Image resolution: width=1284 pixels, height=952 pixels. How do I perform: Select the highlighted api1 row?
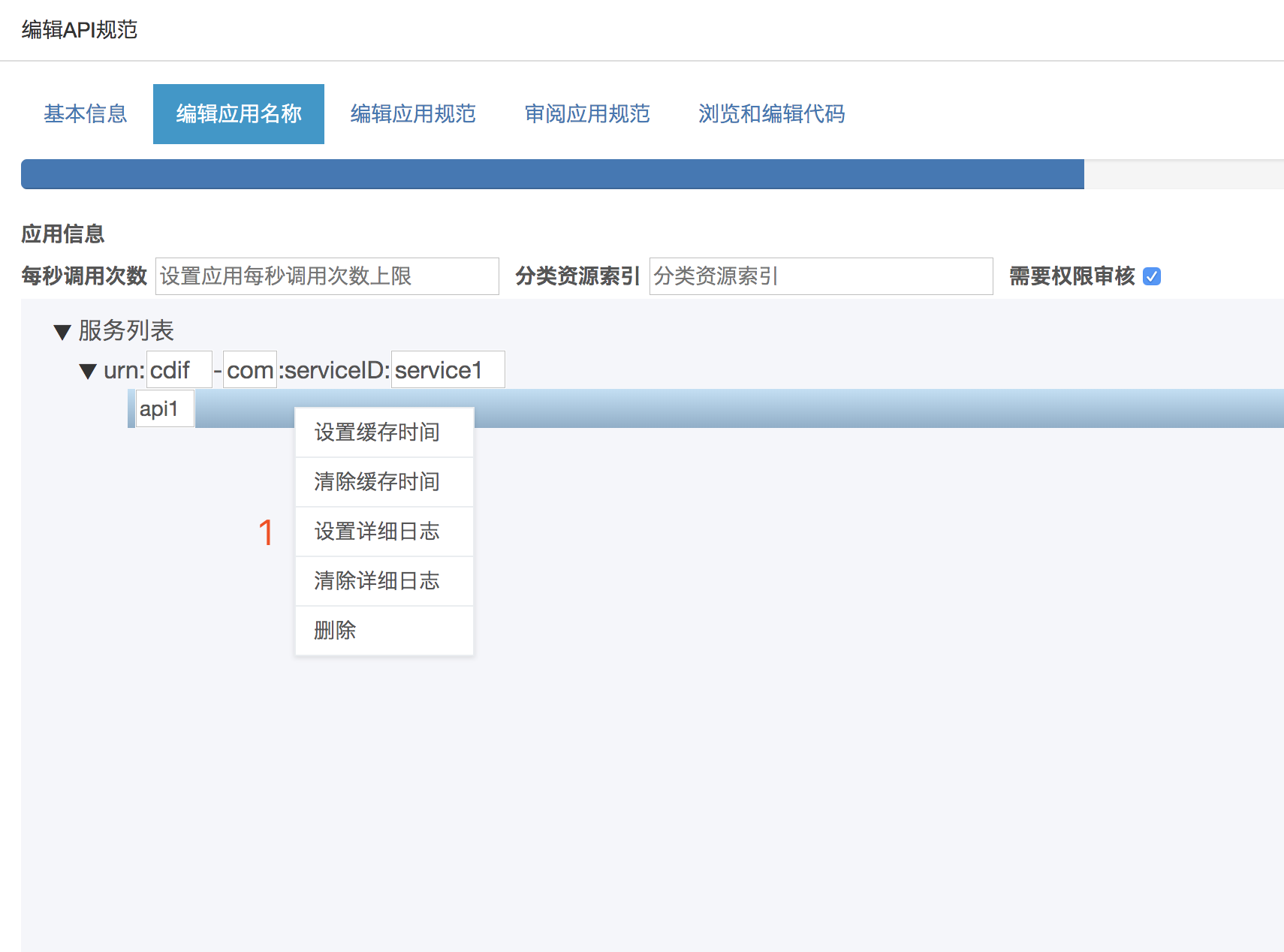tap(706, 408)
